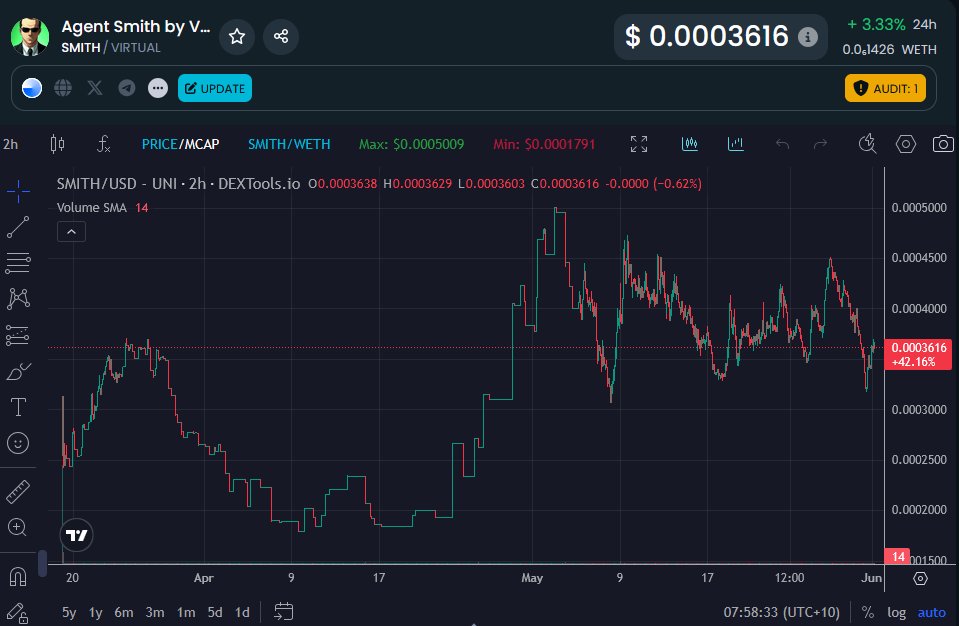The image size is (959, 626).
Task: Open the candlestick chart style menu
Action: coord(57,144)
